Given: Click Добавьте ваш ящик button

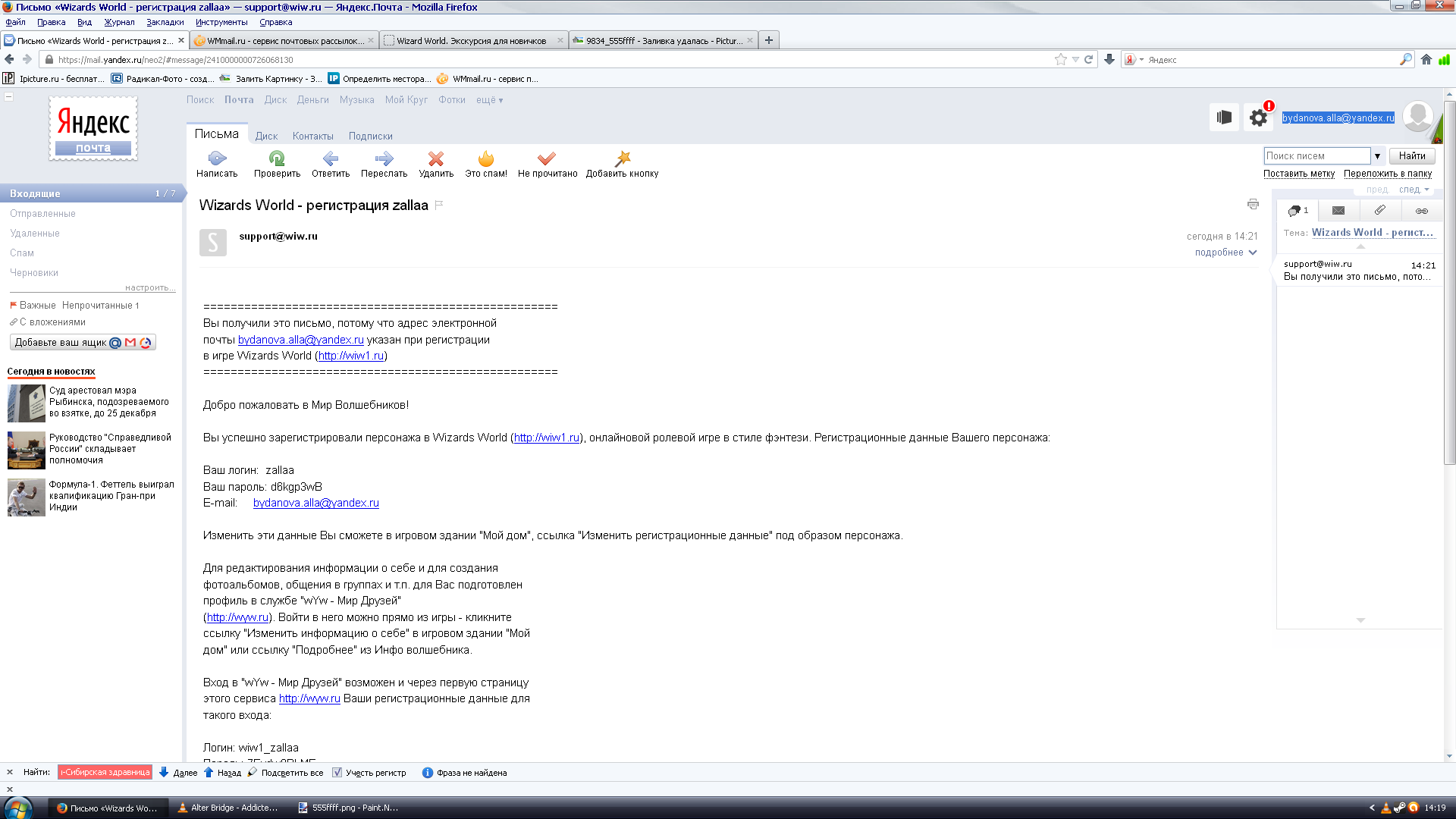Looking at the screenshot, I should pos(83,343).
